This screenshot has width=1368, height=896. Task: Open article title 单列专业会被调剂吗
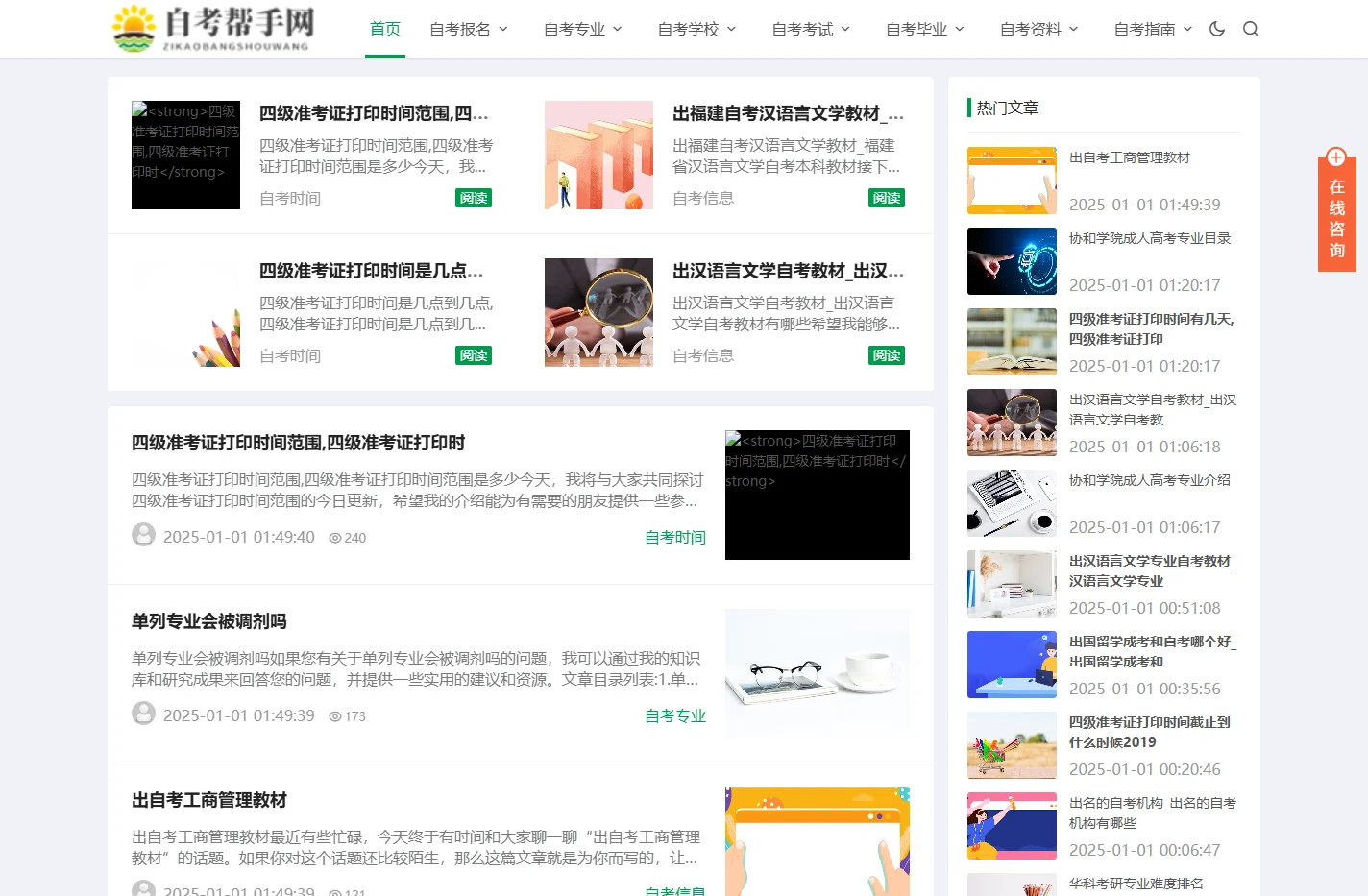tap(209, 621)
